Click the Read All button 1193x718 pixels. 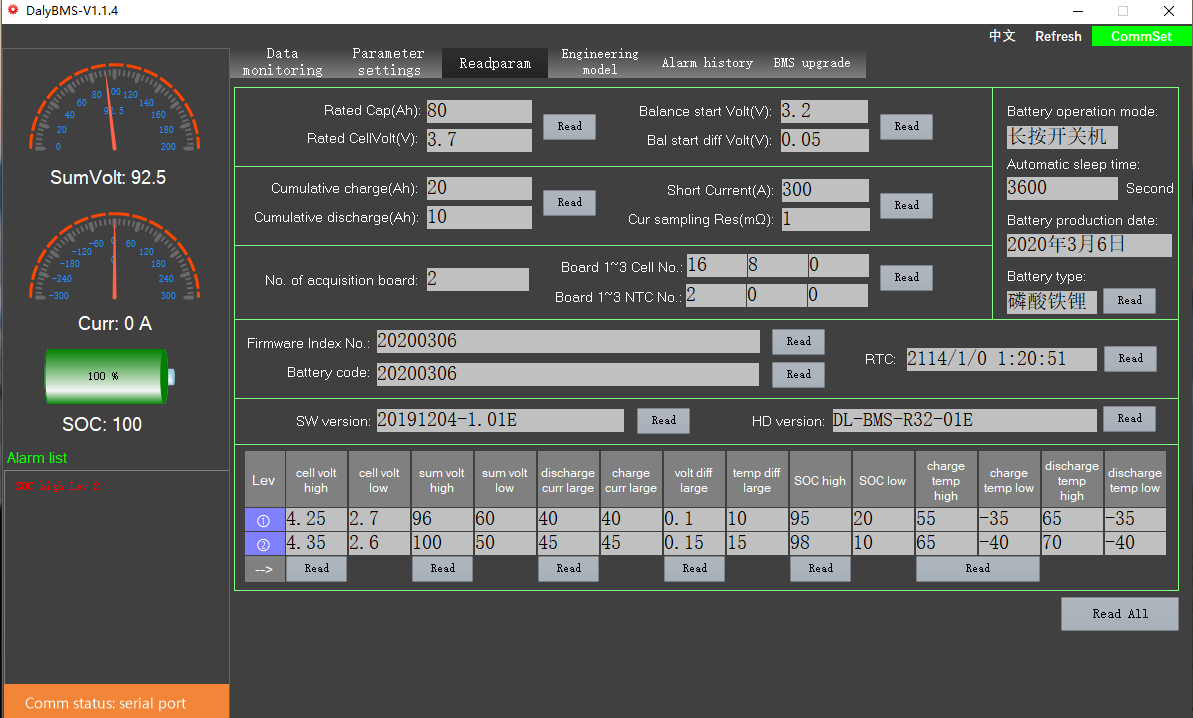tap(1119, 614)
